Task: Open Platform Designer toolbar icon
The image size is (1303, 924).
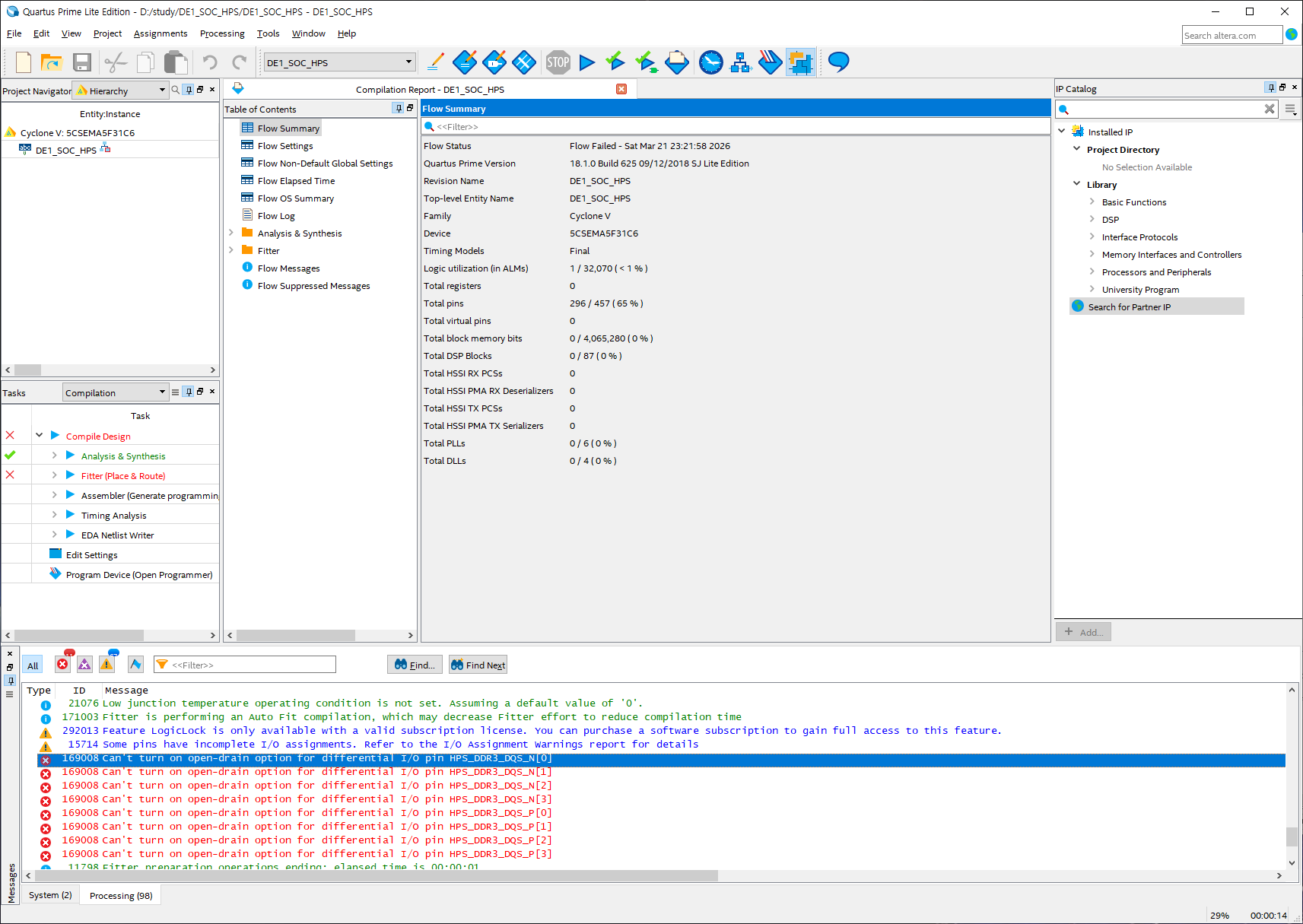Action: 800,62
